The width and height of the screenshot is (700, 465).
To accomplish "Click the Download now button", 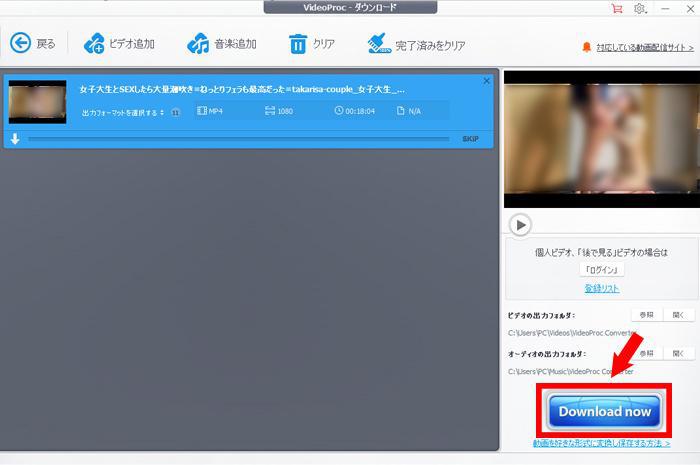I will tap(604, 411).
